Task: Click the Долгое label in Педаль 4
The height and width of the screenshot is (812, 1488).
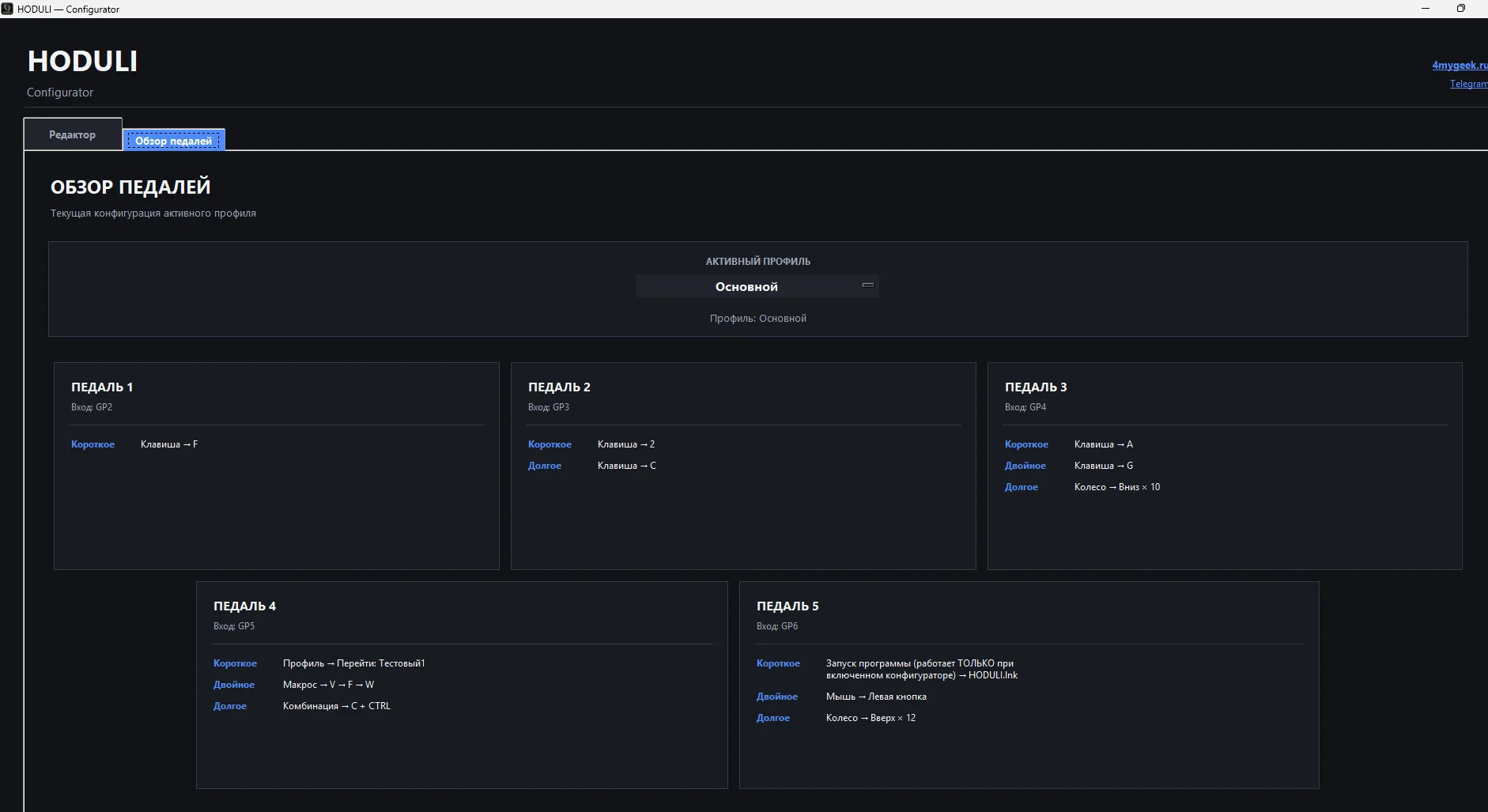Action: click(x=230, y=706)
